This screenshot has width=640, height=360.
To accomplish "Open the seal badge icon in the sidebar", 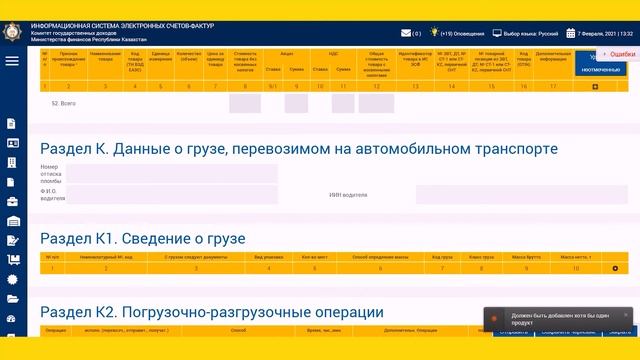I will tap(12, 280).
